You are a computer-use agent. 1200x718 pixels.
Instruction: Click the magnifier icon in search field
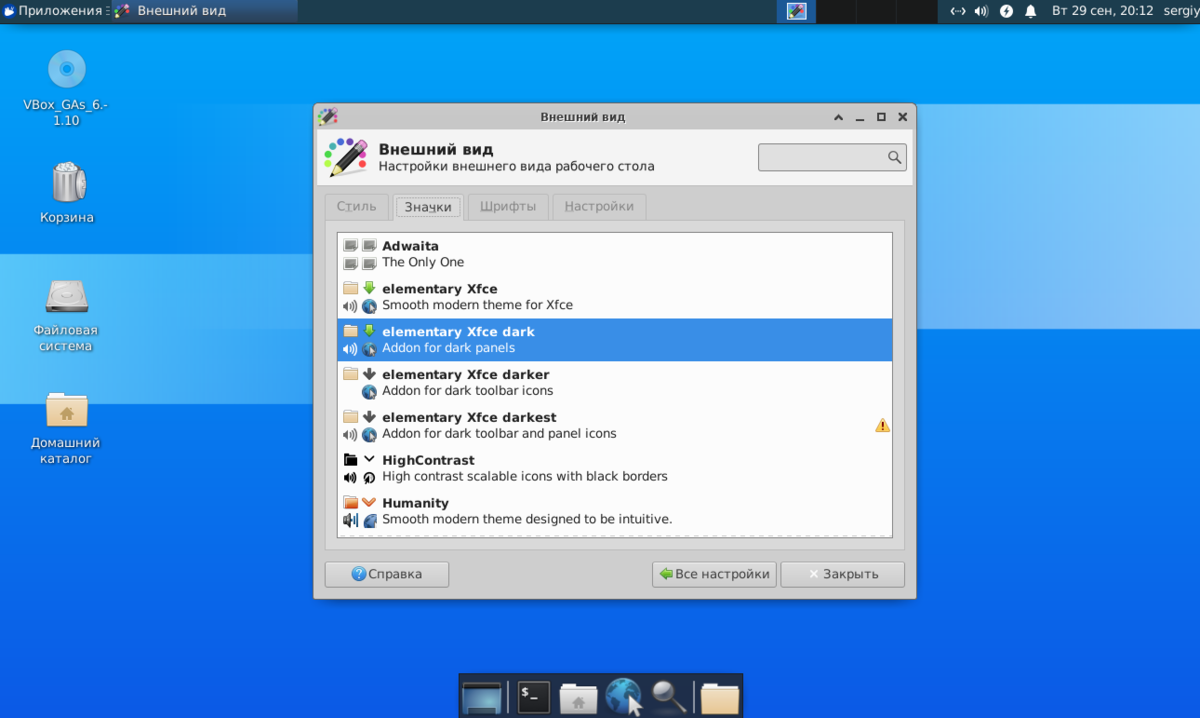894,157
